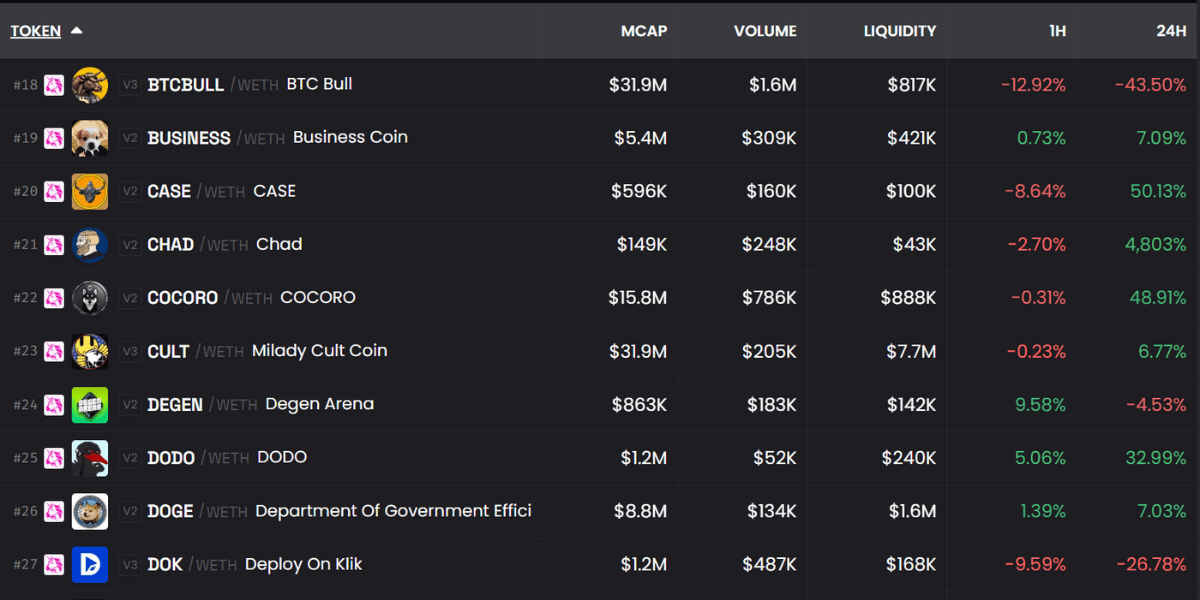Sort by the LIQUIDITY column header
This screenshot has height=600, width=1200.
(900, 31)
